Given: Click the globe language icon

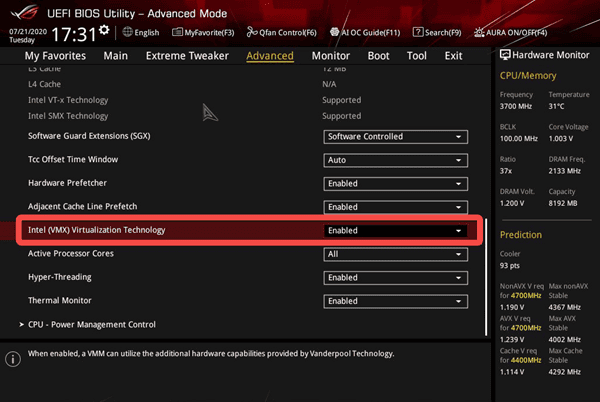Looking at the screenshot, I should [x=127, y=32].
